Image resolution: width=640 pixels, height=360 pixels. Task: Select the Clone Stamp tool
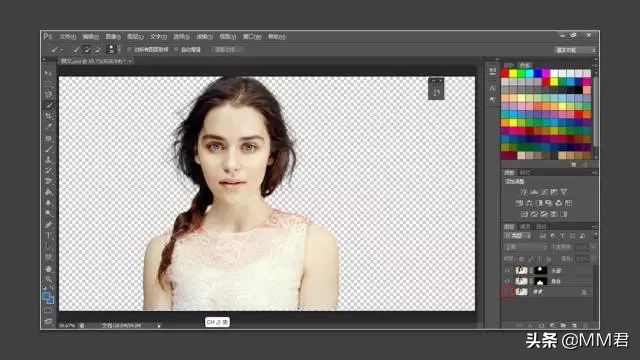pos(48,160)
